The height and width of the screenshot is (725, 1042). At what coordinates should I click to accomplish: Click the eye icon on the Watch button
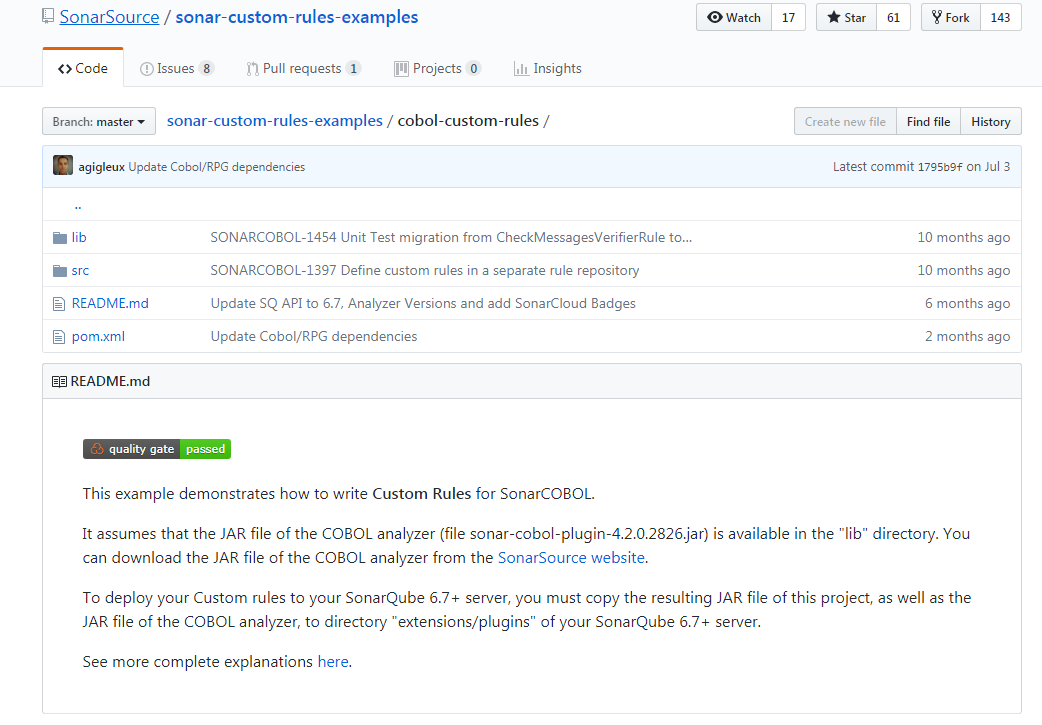[x=714, y=17]
